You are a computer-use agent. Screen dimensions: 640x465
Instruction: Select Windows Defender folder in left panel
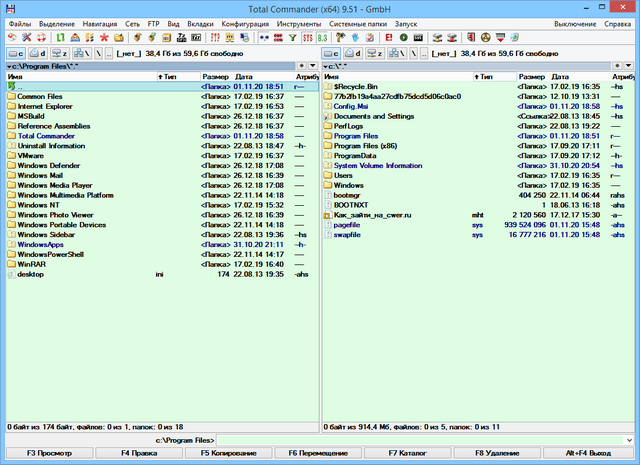click(48, 166)
